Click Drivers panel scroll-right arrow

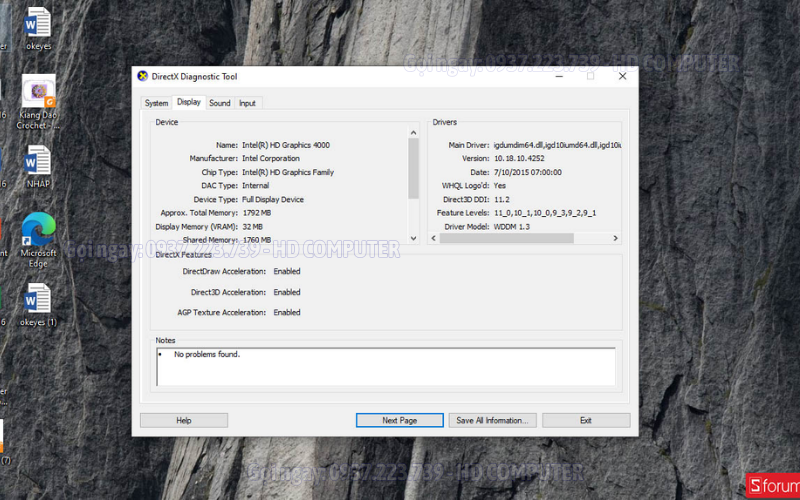pyautogui.click(x=616, y=239)
